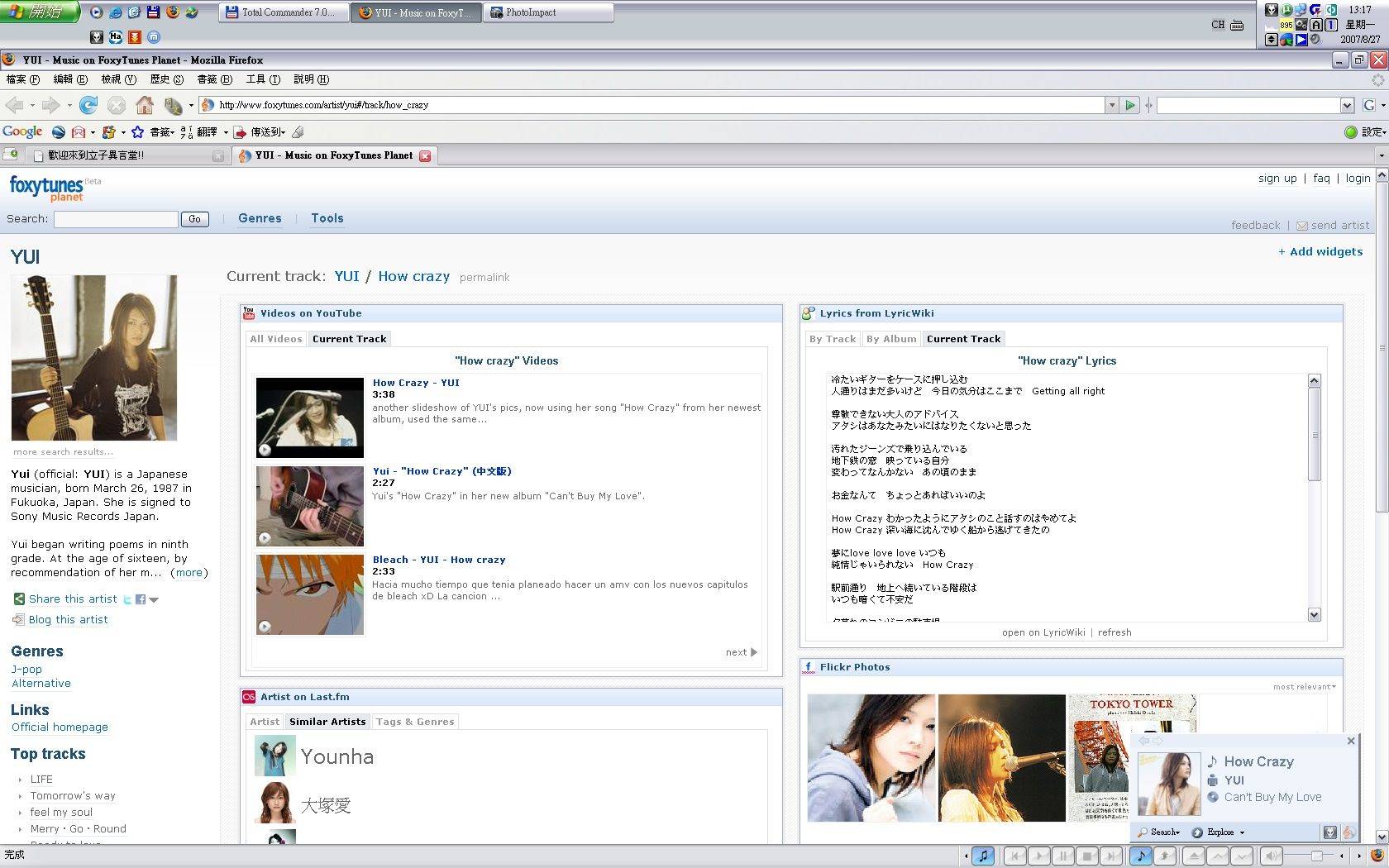Go to Firefox home page icon
The height and width of the screenshot is (868, 1389).
click(145, 105)
